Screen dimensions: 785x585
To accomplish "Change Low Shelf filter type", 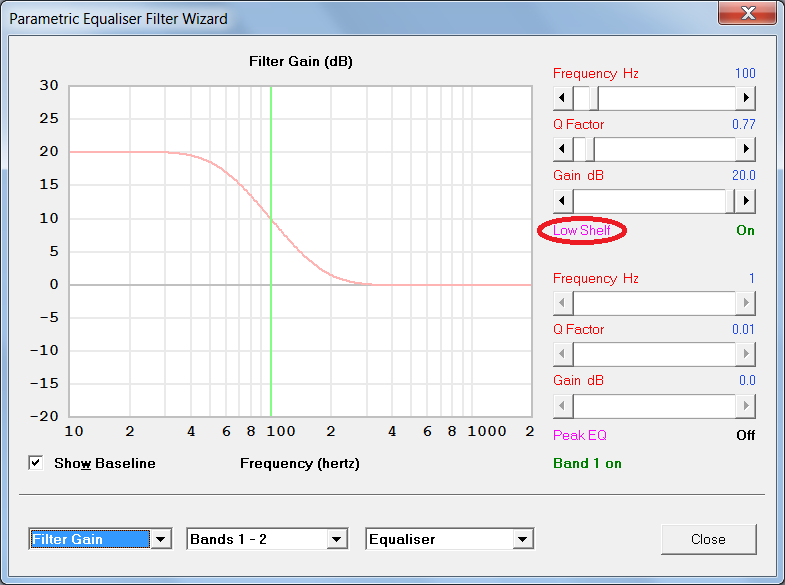I will [582, 230].
